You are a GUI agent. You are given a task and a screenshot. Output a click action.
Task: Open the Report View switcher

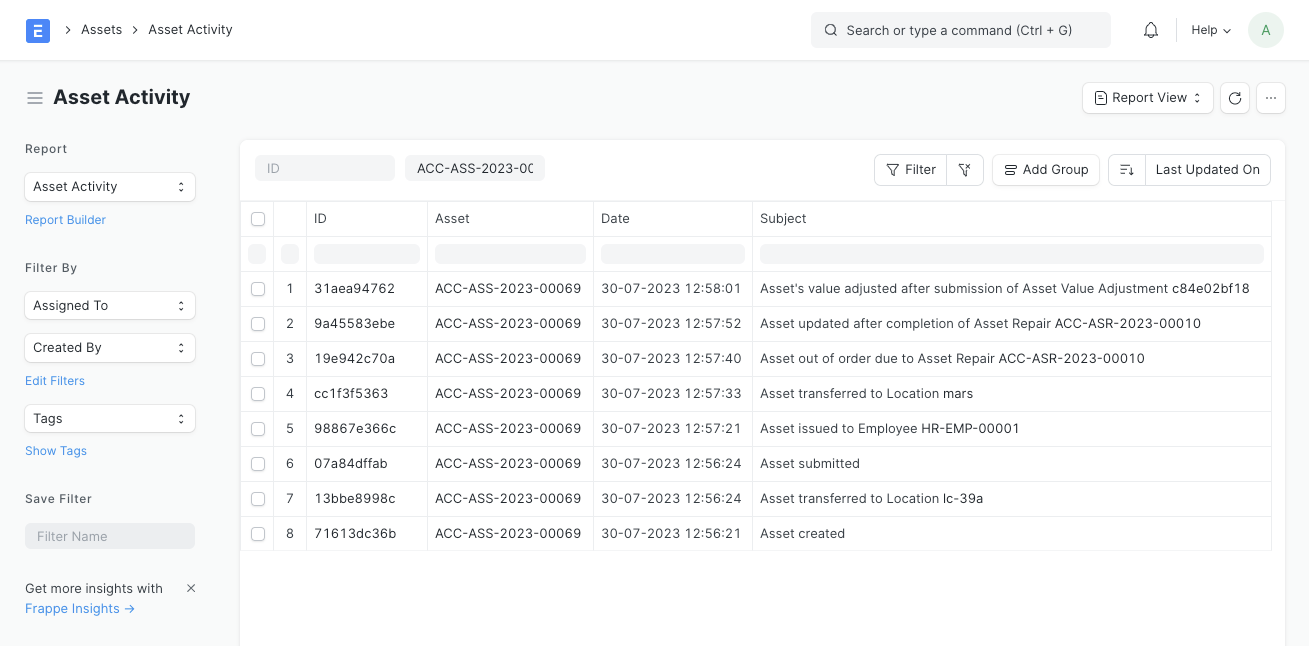click(x=1148, y=98)
